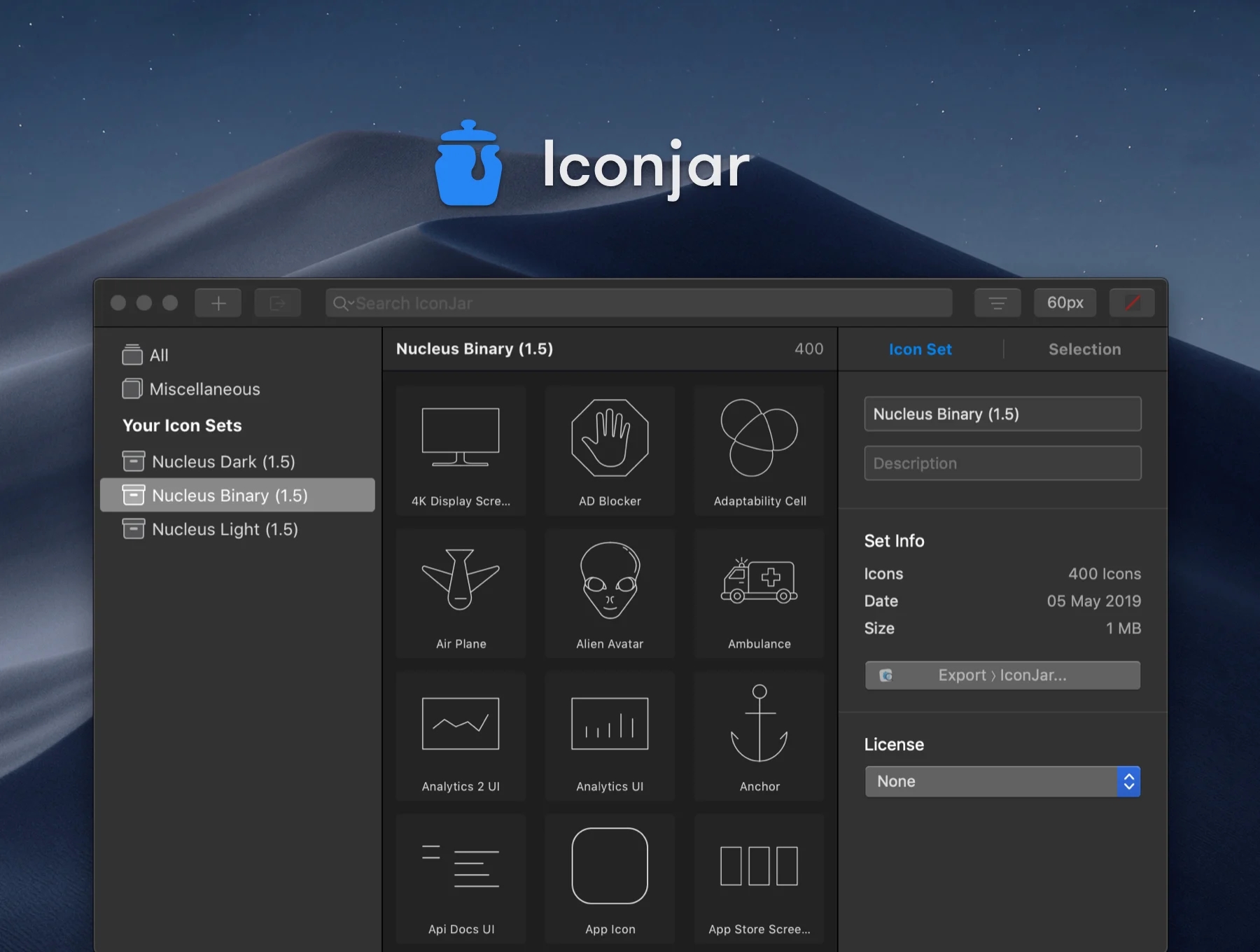Click the Nucleus Dark archive box icon
This screenshot has width=1260, height=952.
134,461
